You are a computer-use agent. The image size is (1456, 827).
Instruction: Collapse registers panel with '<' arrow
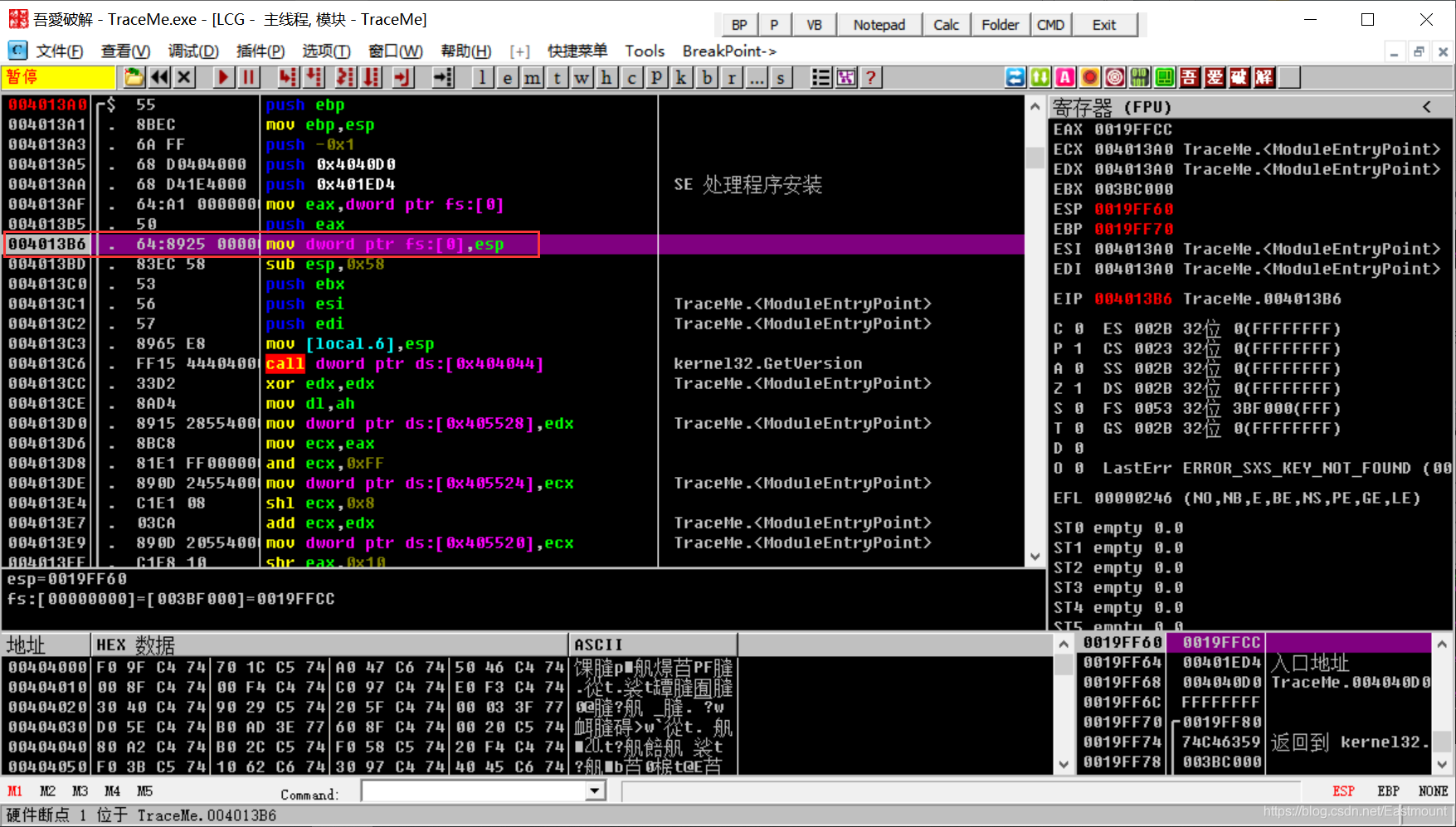pos(1427,107)
